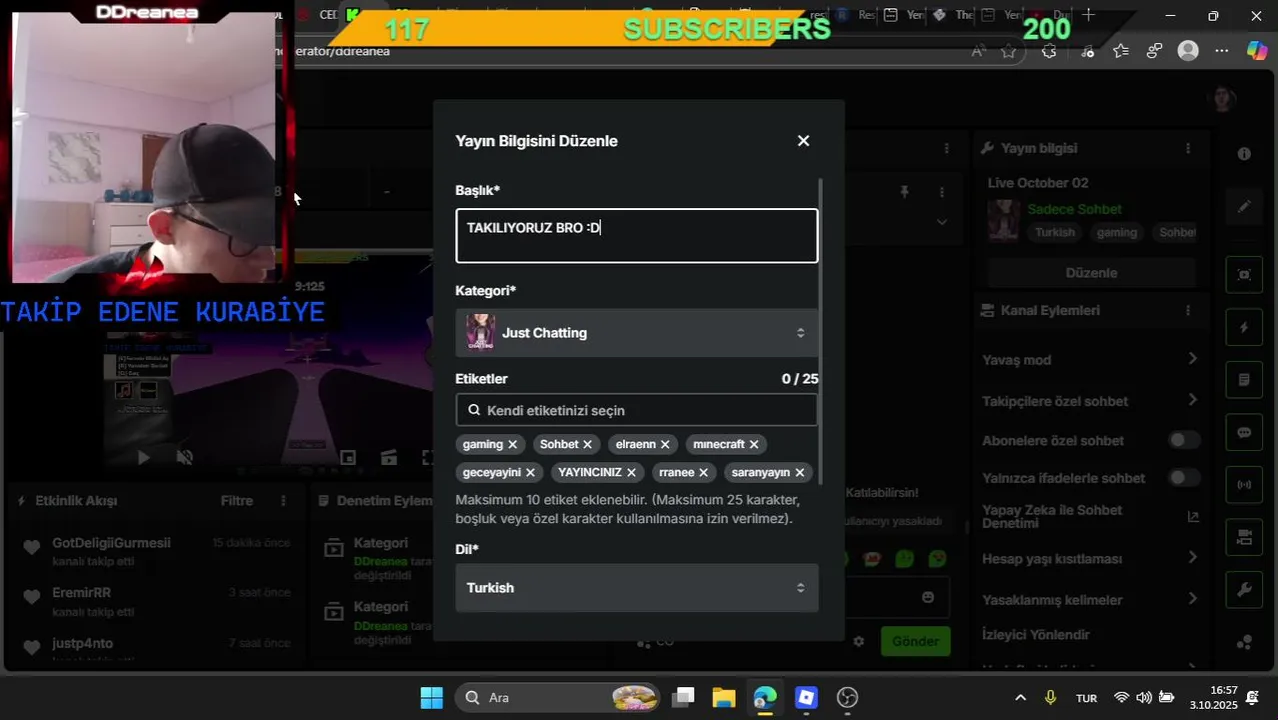The image size is (1278, 720).
Task: Click the Kendi etiketinizi seçin tag search box
Action: (636, 410)
